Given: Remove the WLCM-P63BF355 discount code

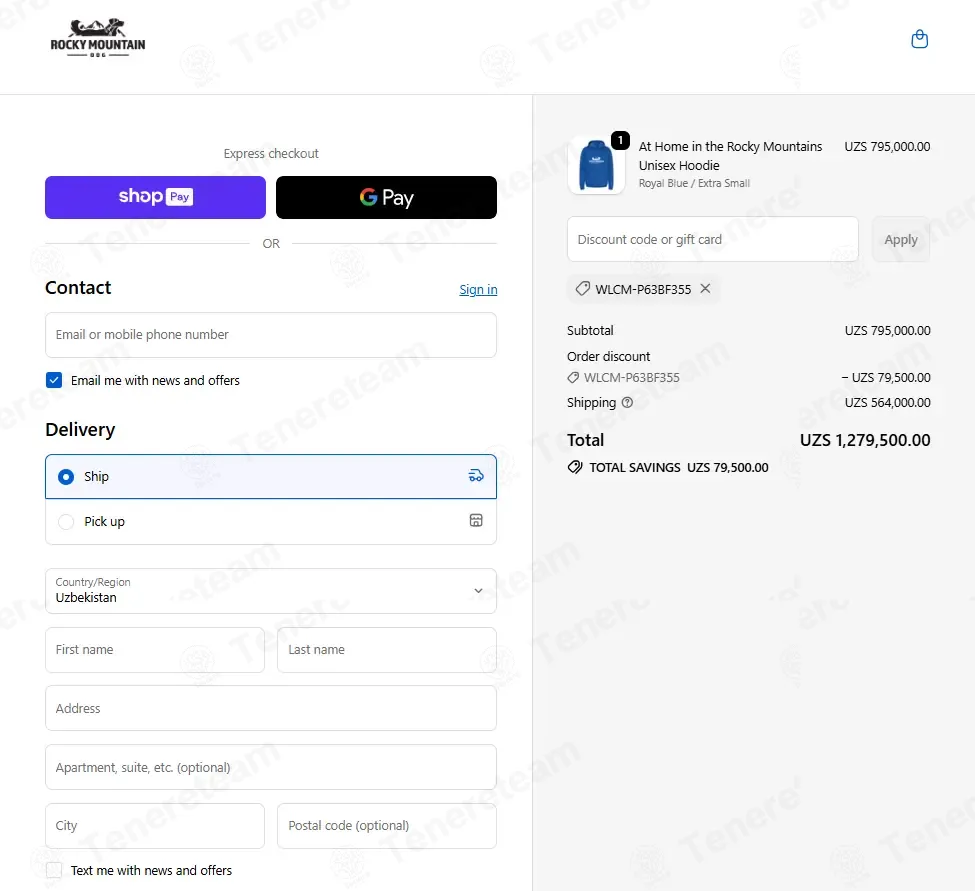Looking at the screenshot, I should [705, 289].
